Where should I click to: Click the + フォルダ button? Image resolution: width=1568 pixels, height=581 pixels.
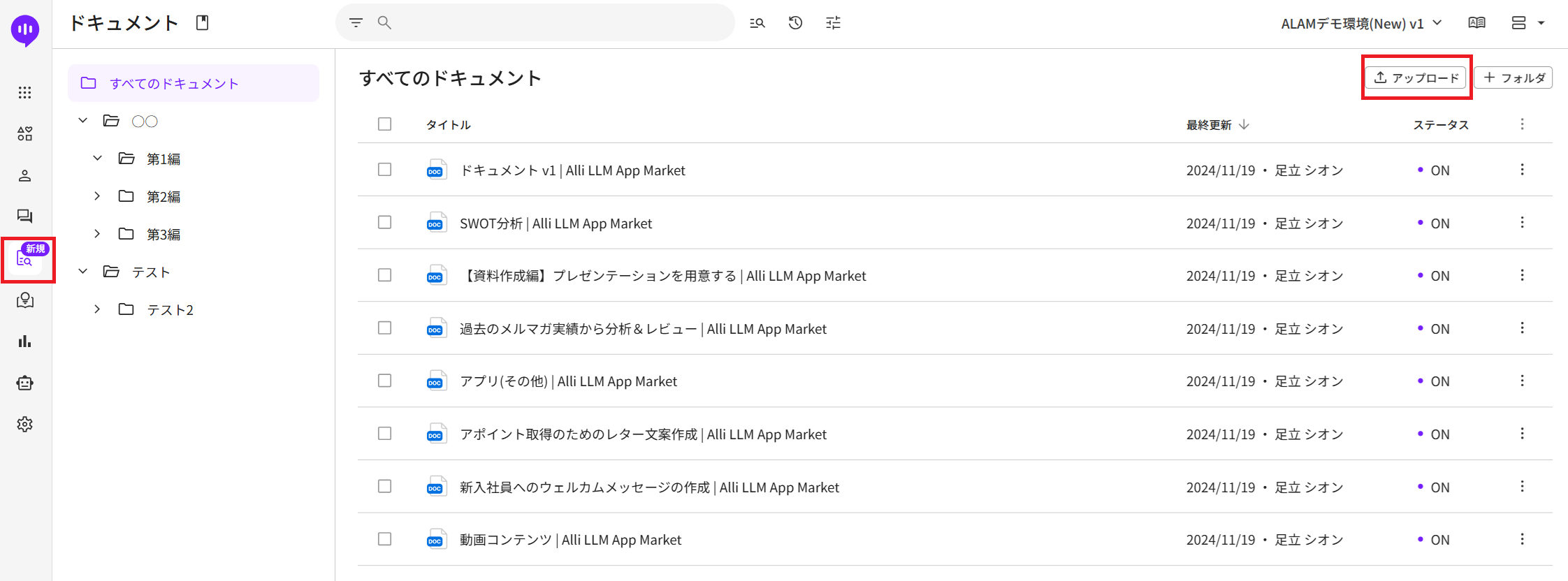click(x=1513, y=78)
